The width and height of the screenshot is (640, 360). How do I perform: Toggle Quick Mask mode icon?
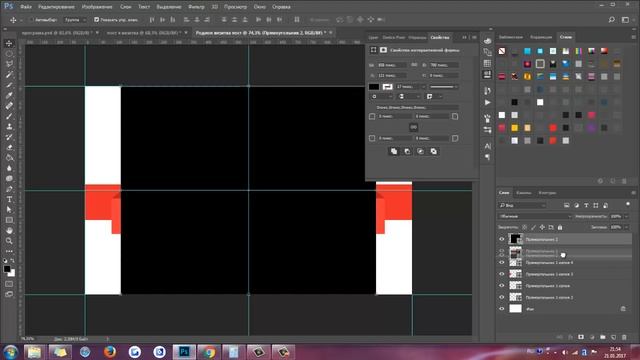pos(9,284)
